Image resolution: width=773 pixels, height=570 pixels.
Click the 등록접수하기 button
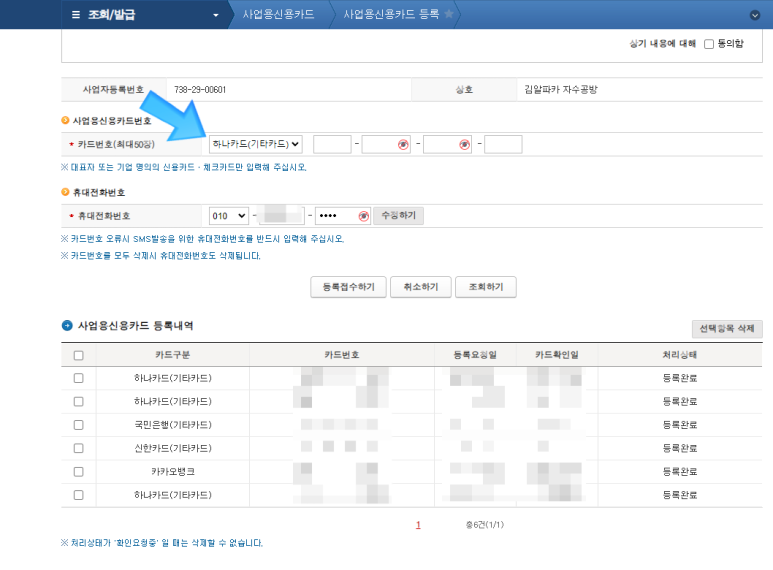point(349,287)
